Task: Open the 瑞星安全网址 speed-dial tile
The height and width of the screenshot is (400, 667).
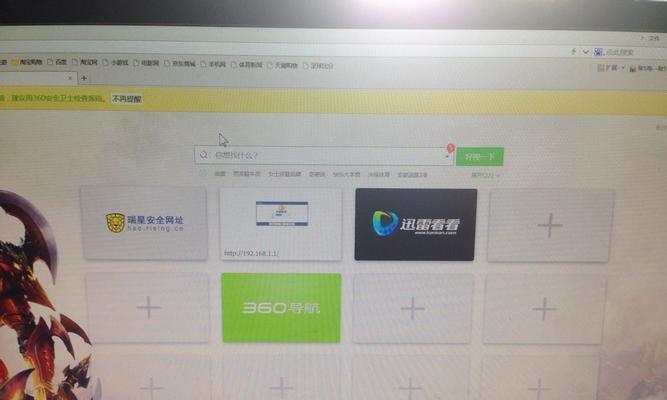Action: pyautogui.click(x=145, y=223)
